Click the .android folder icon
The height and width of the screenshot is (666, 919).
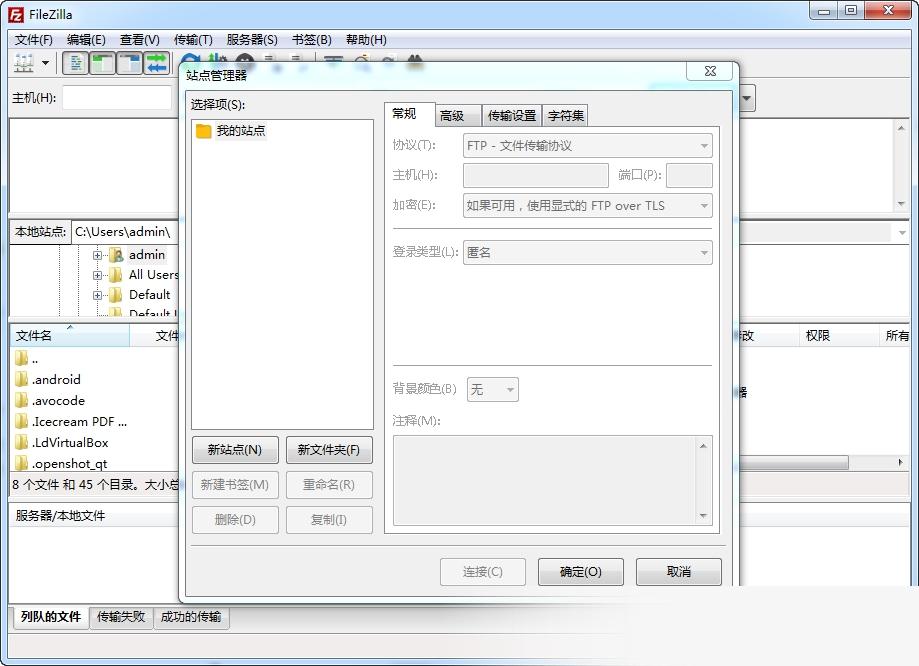pos(21,379)
